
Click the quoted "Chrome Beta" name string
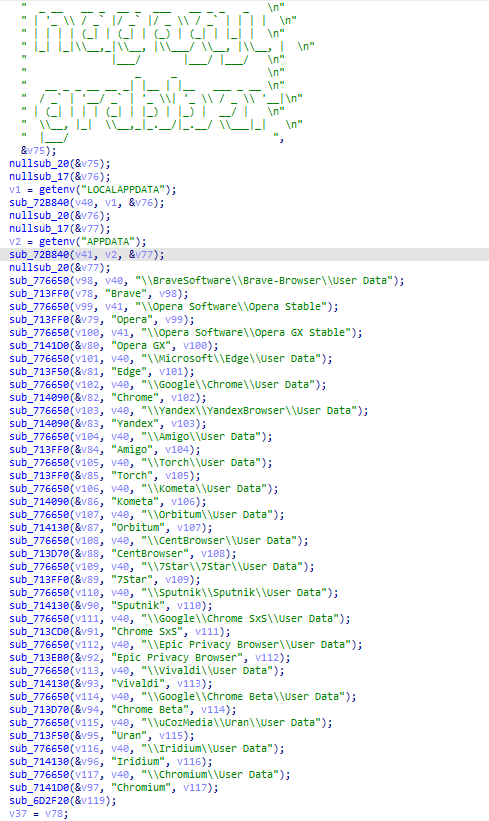tap(150, 709)
